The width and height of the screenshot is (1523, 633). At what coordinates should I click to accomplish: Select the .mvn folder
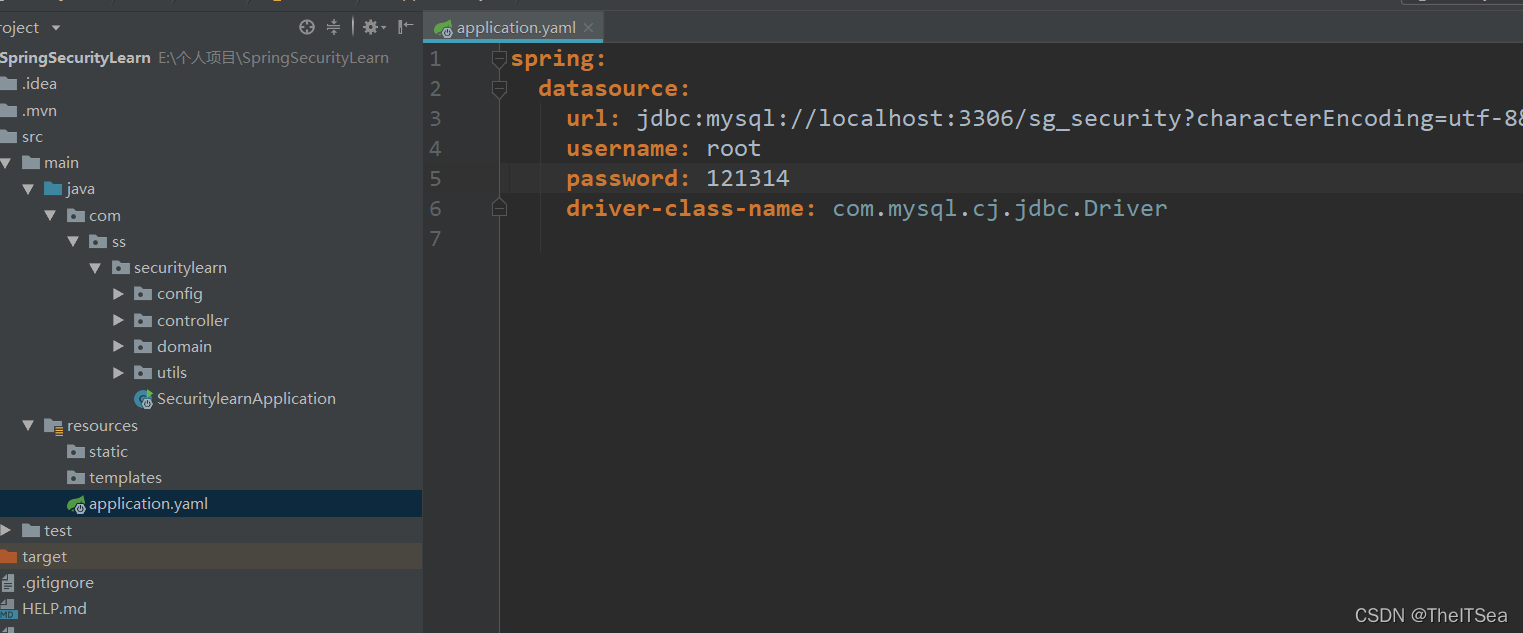coord(39,110)
